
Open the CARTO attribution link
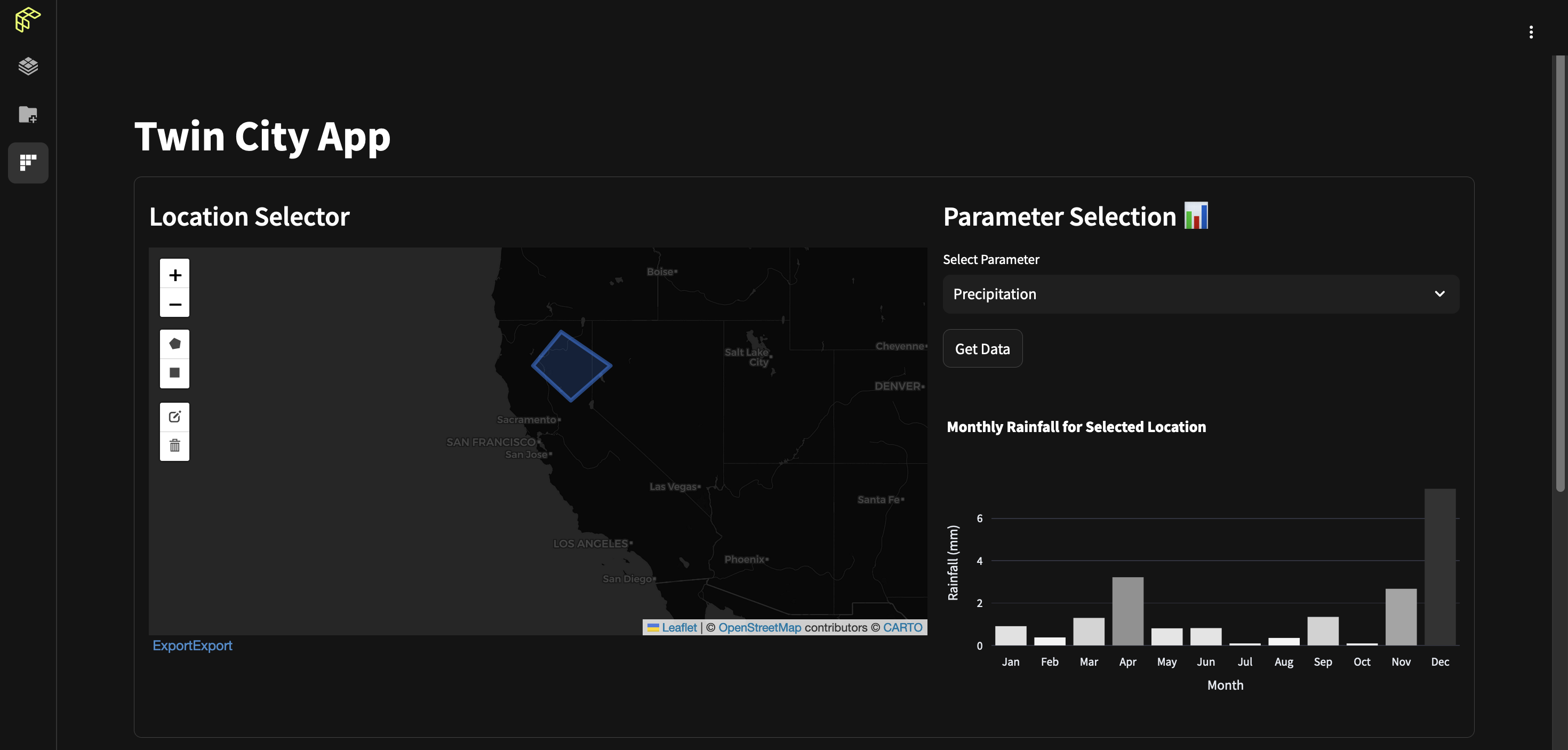[x=902, y=627]
